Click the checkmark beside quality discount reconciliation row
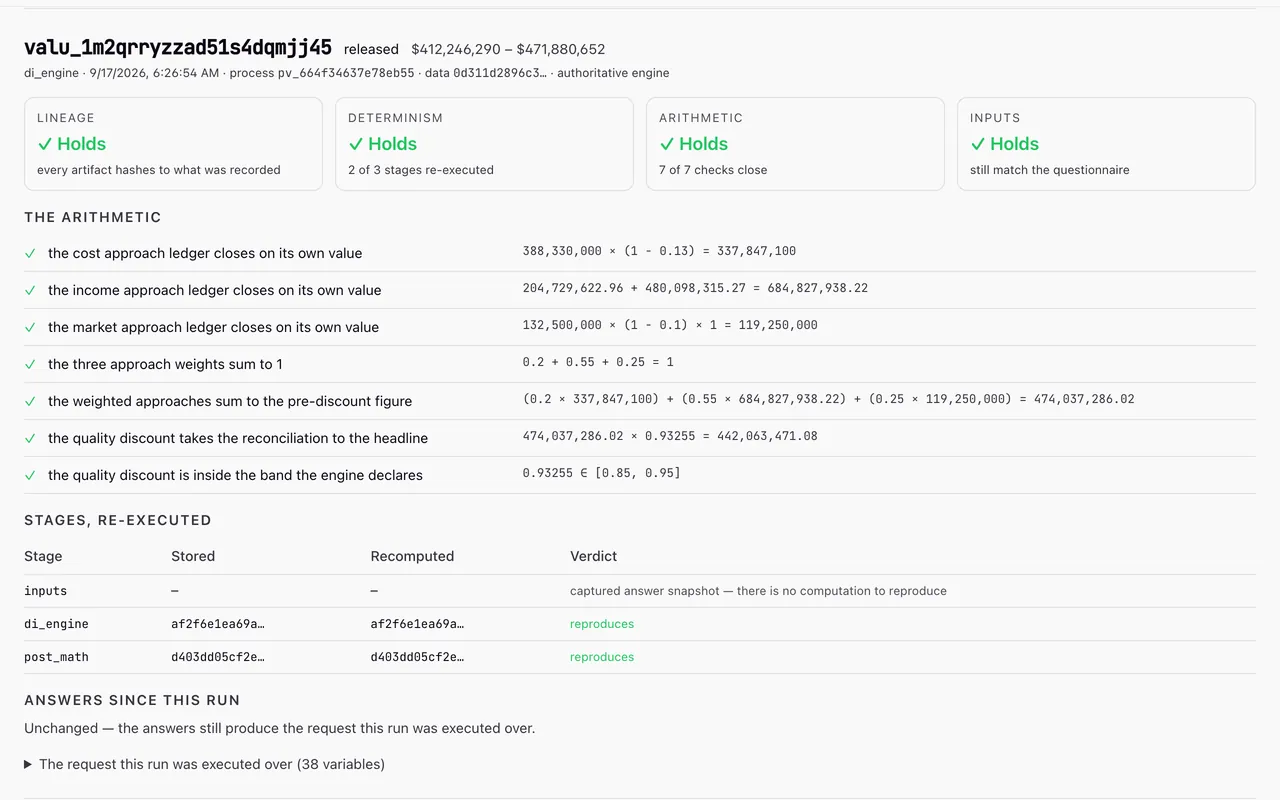This screenshot has width=1280, height=800. pyautogui.click(x=30, y=438)
